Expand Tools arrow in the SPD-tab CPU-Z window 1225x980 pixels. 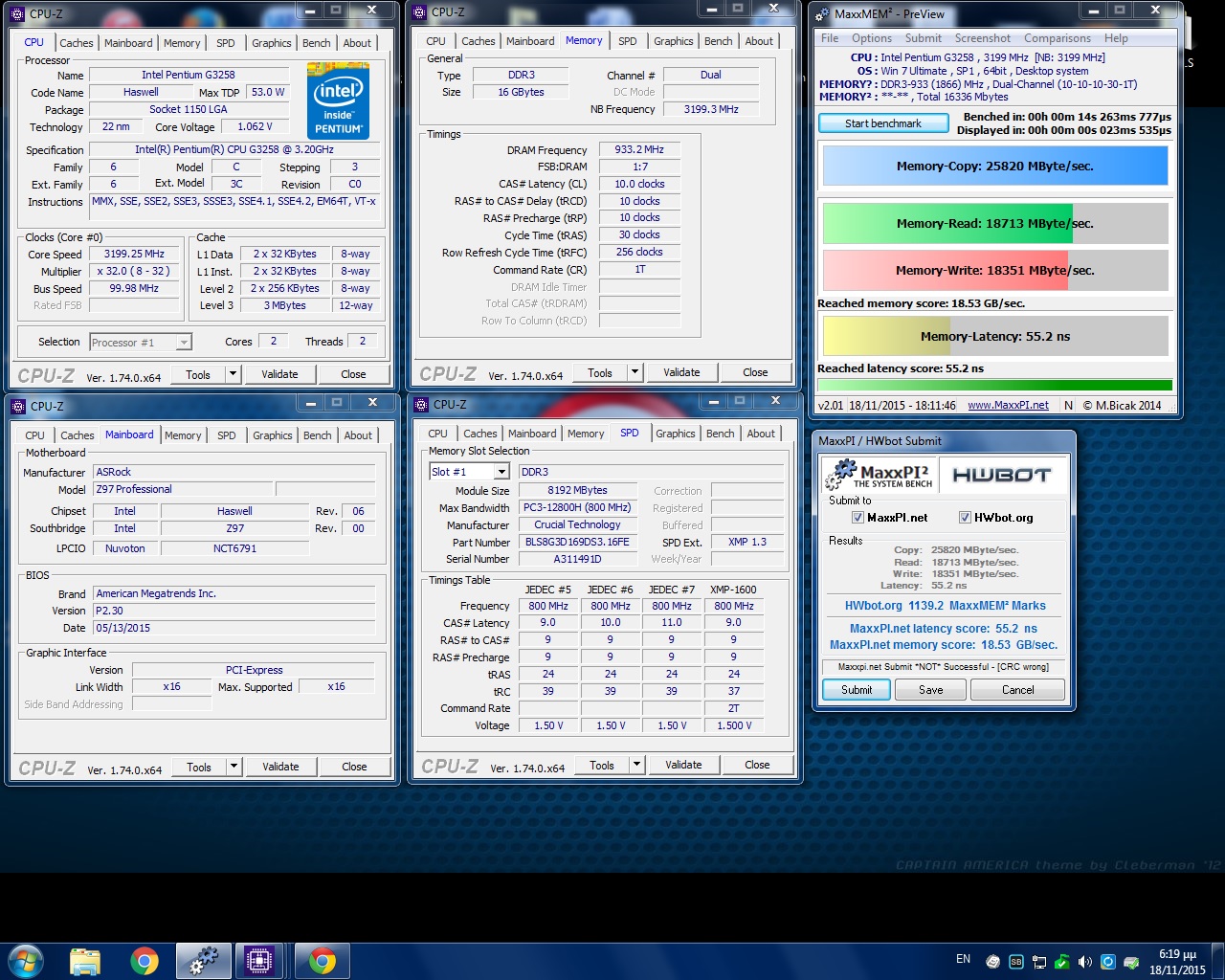pos(636,765)
